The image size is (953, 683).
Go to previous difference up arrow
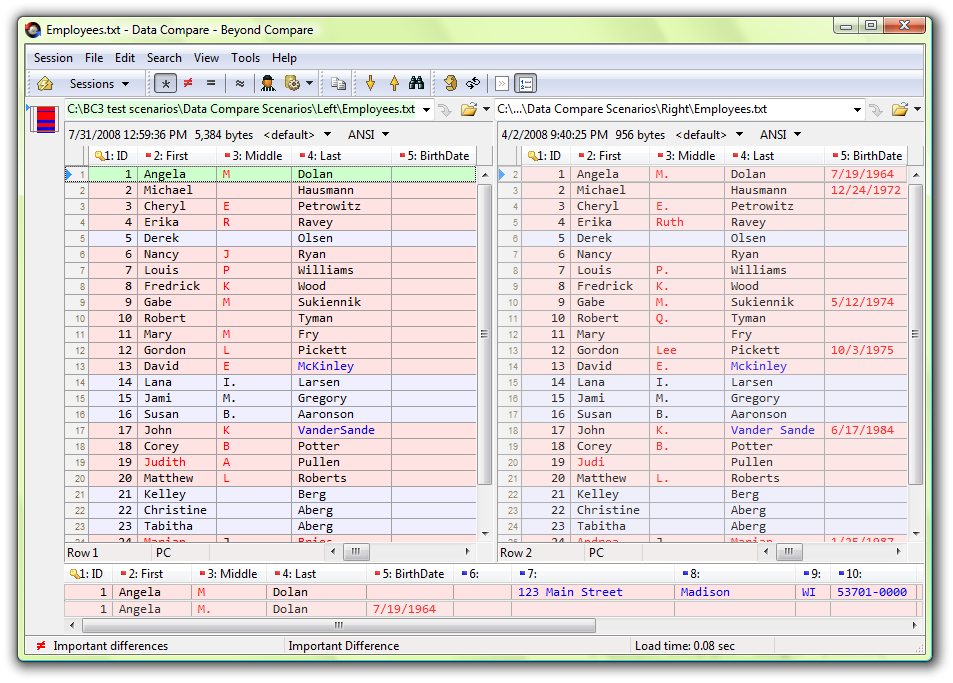[394, 83]
